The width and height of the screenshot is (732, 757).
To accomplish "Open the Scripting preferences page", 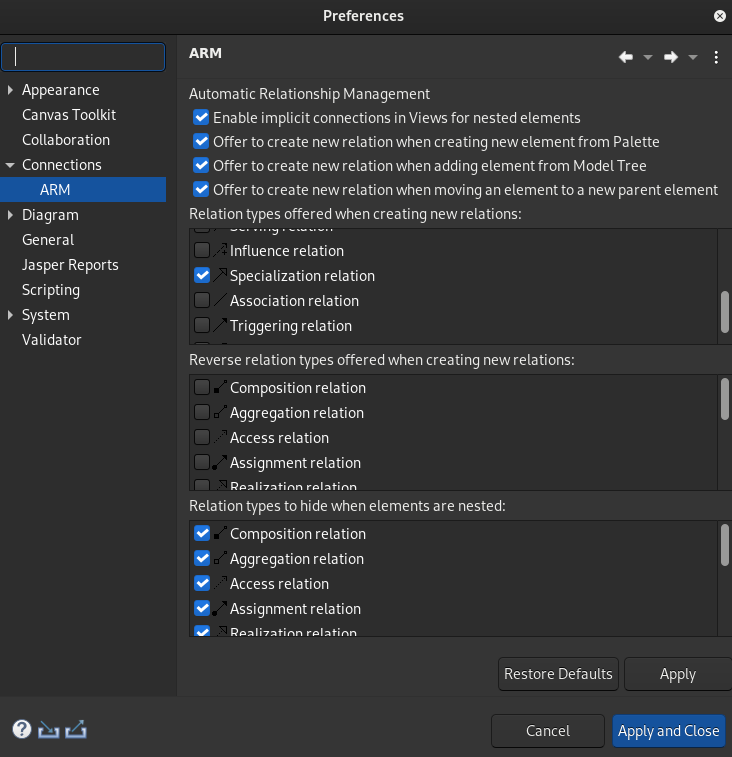I will (x=51, y=290).
